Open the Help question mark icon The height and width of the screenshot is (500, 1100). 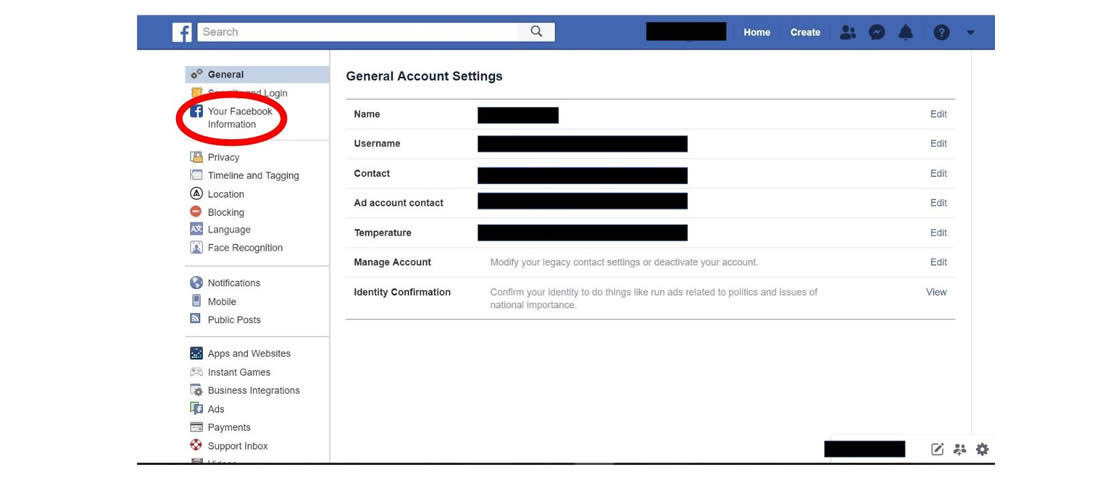pyautogui.click(x=941, y=32)
